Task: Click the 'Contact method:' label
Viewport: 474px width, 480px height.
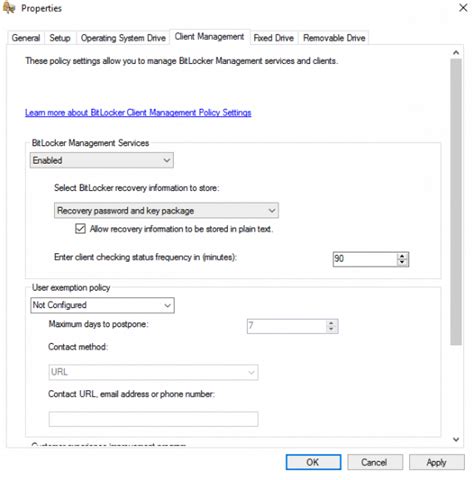Action: (x=78, y=347)
